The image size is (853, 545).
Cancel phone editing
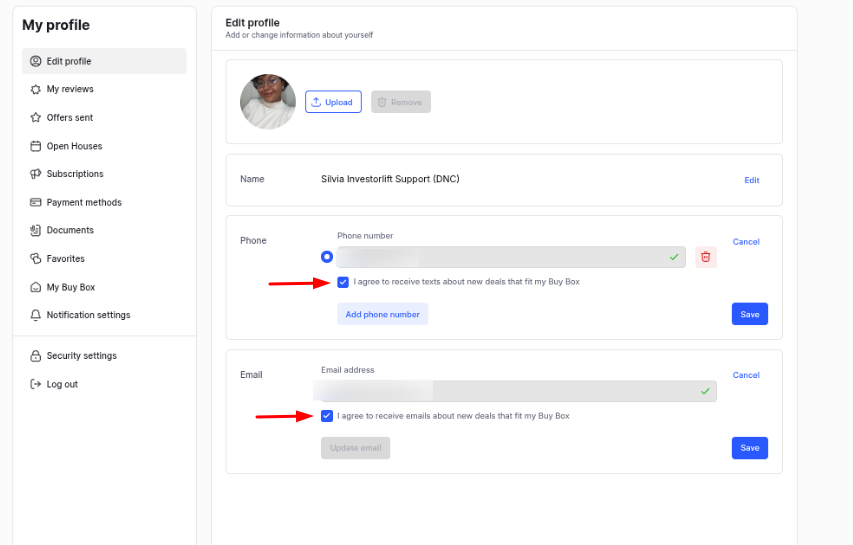746,241
